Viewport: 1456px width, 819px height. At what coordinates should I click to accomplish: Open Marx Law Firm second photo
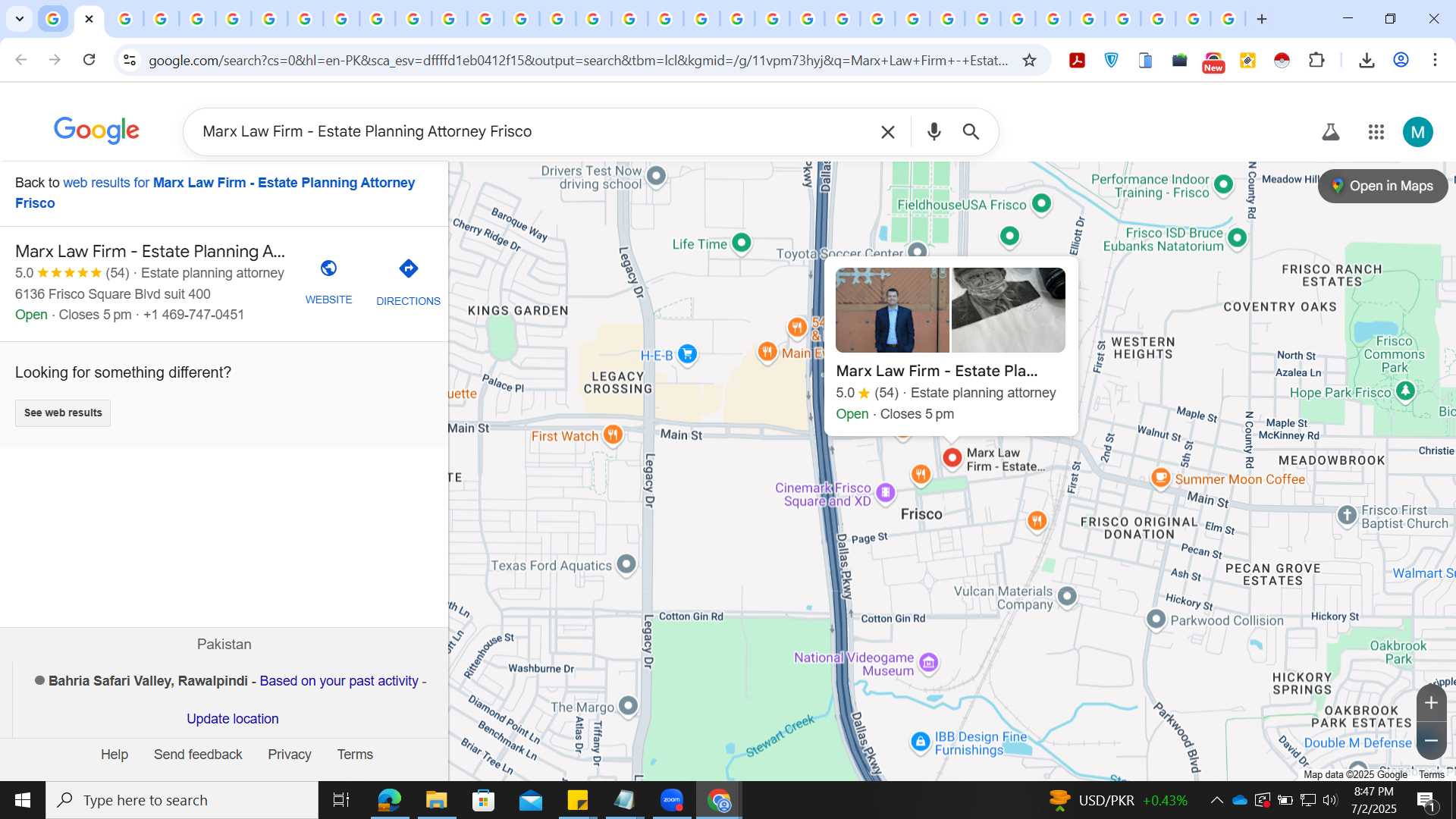(1009, 310)
